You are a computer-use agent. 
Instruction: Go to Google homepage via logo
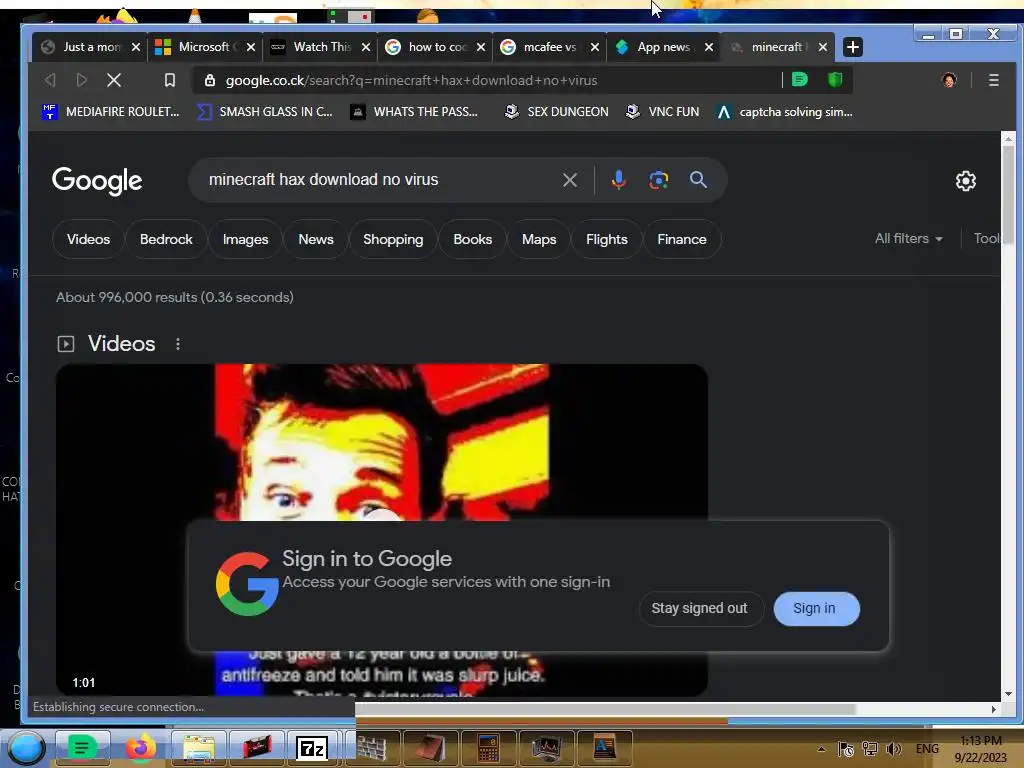point(97,180)
